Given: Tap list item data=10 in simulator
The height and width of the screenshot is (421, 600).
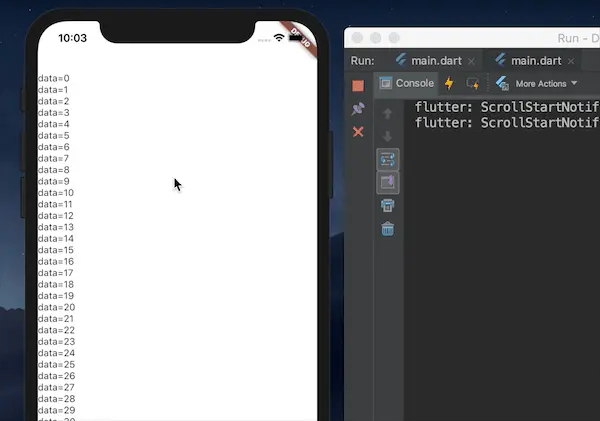Looking at the screenshot, I should (x=56, y=193).
